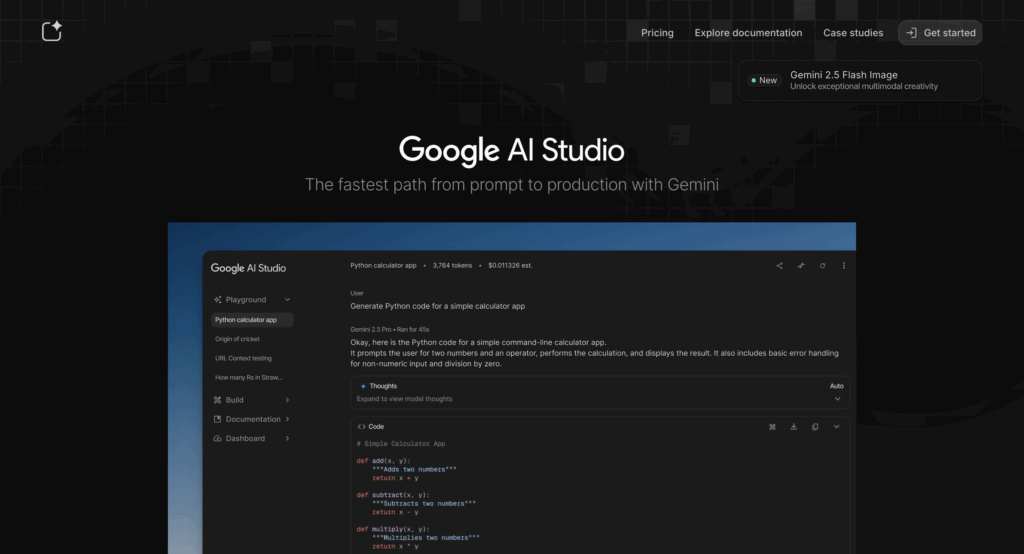Collapse the Playground section chevron
The width and height of the screenshot is (1024, 554).
click(287, 299)
